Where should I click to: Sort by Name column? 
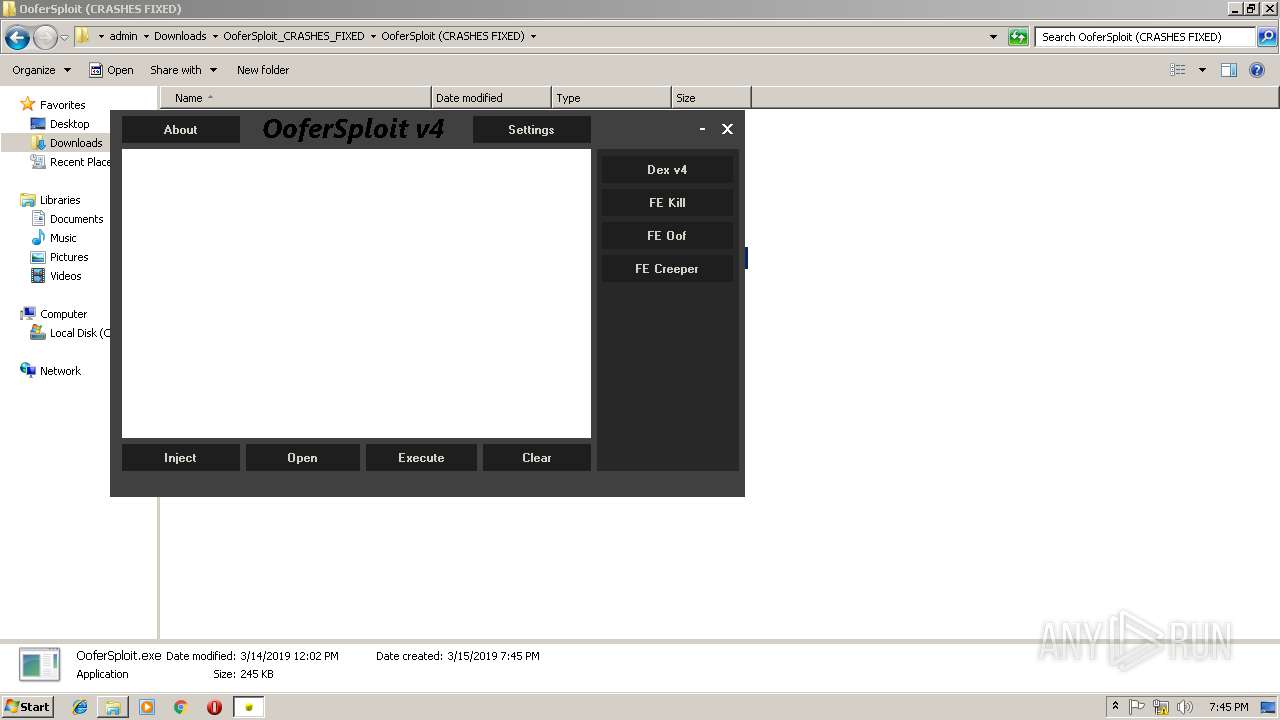(x=296, y=98)
